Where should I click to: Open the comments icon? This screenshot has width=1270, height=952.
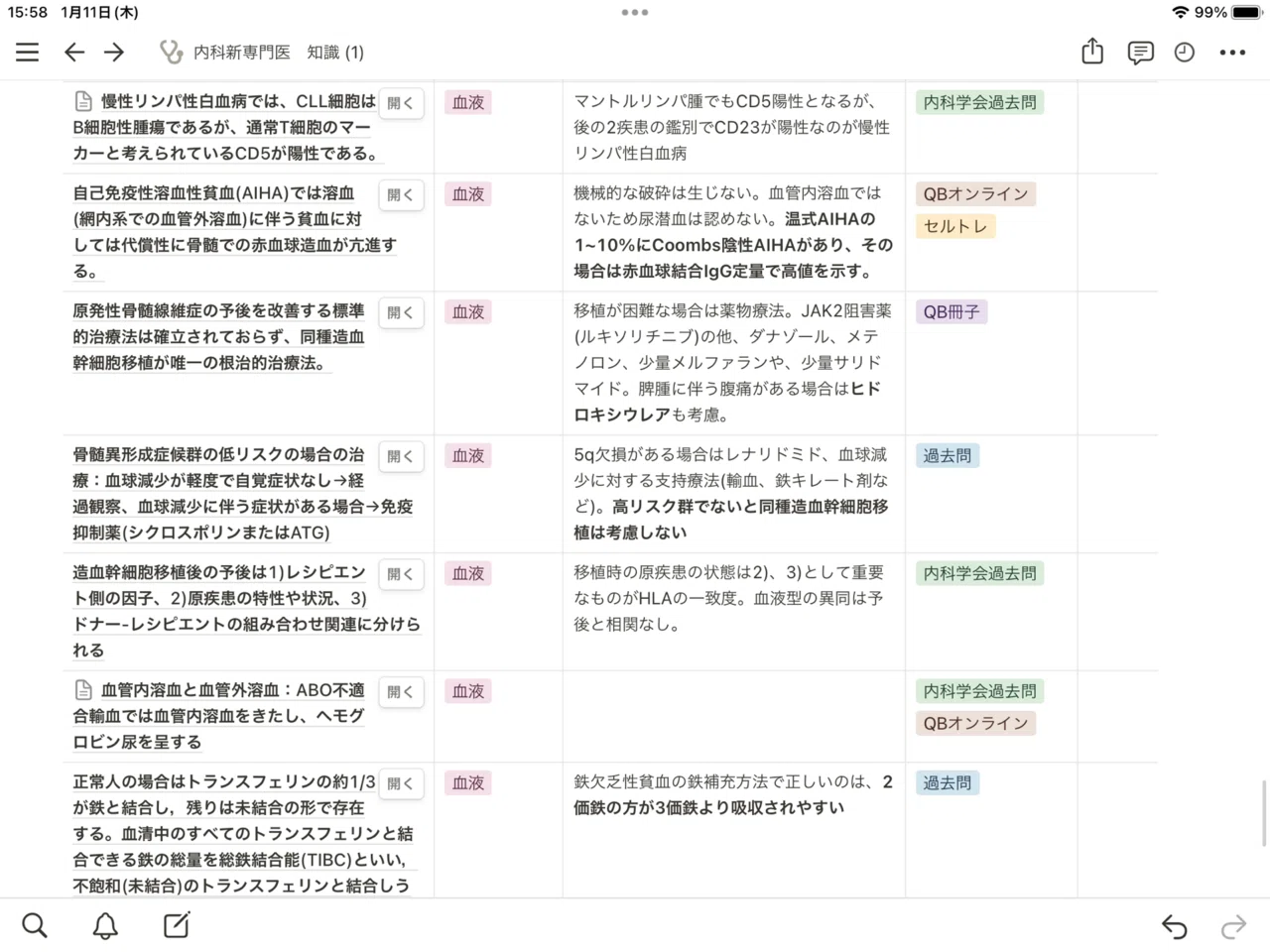click(x=1140, y=53)
